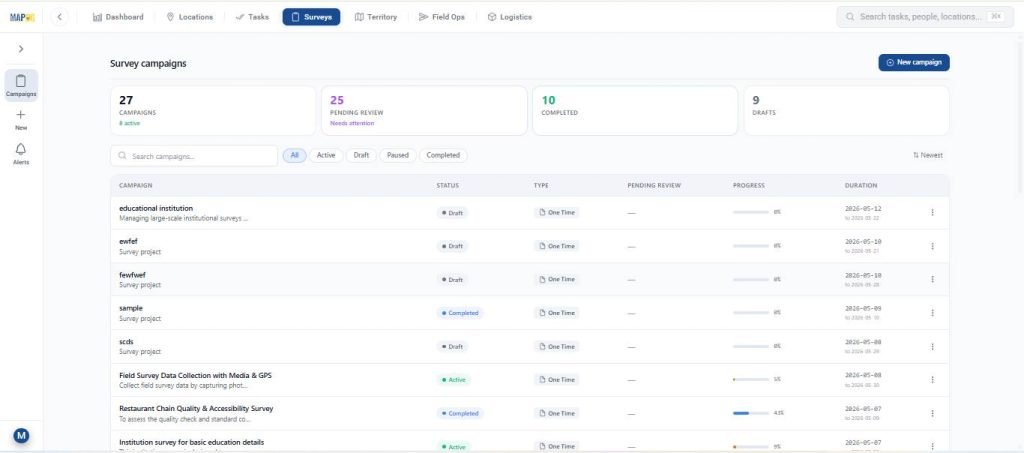1024x453 pixels.
Task: Click progress bar of Field Survey Data Collection
Action: [751, 379]
